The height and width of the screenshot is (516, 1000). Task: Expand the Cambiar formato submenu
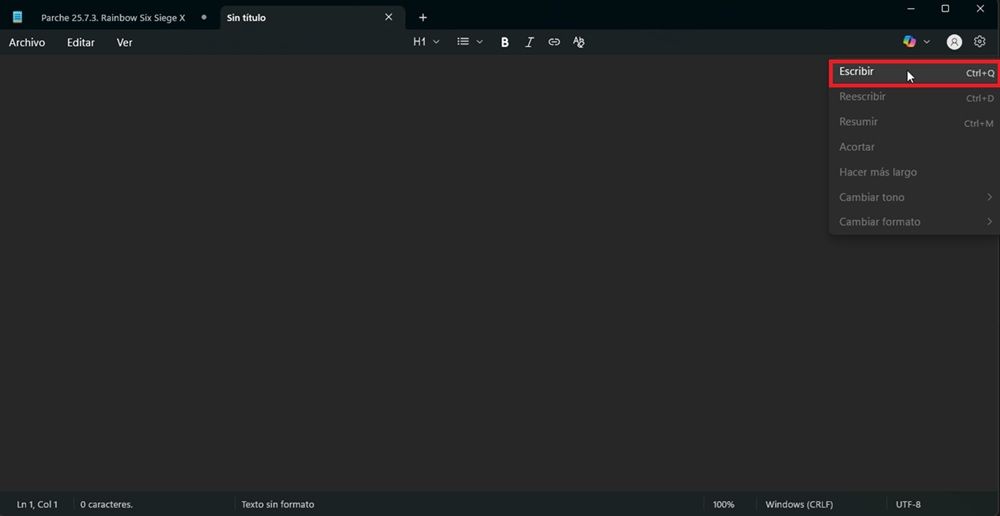point(914,222)
